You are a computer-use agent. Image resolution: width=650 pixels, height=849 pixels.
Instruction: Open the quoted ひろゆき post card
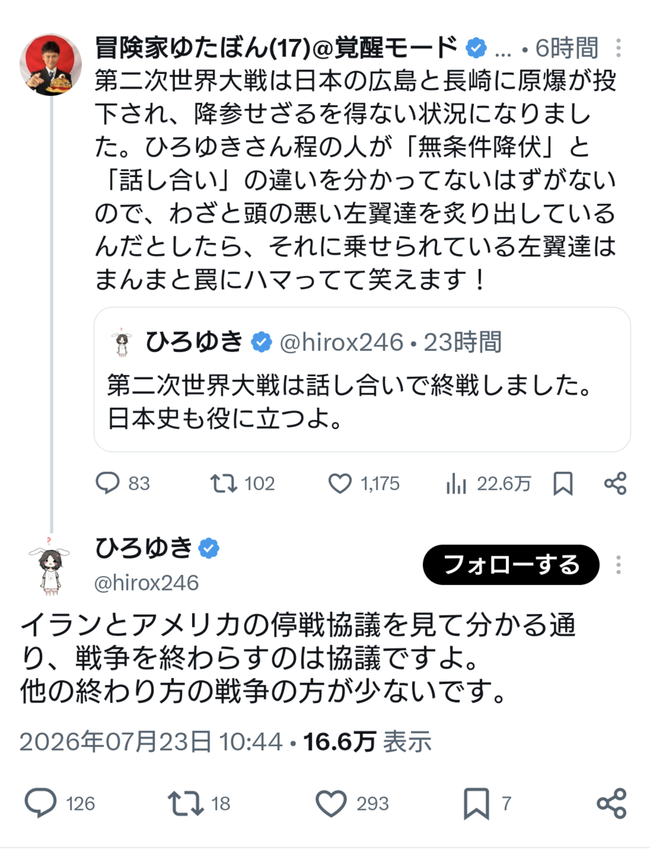point(362,379)
